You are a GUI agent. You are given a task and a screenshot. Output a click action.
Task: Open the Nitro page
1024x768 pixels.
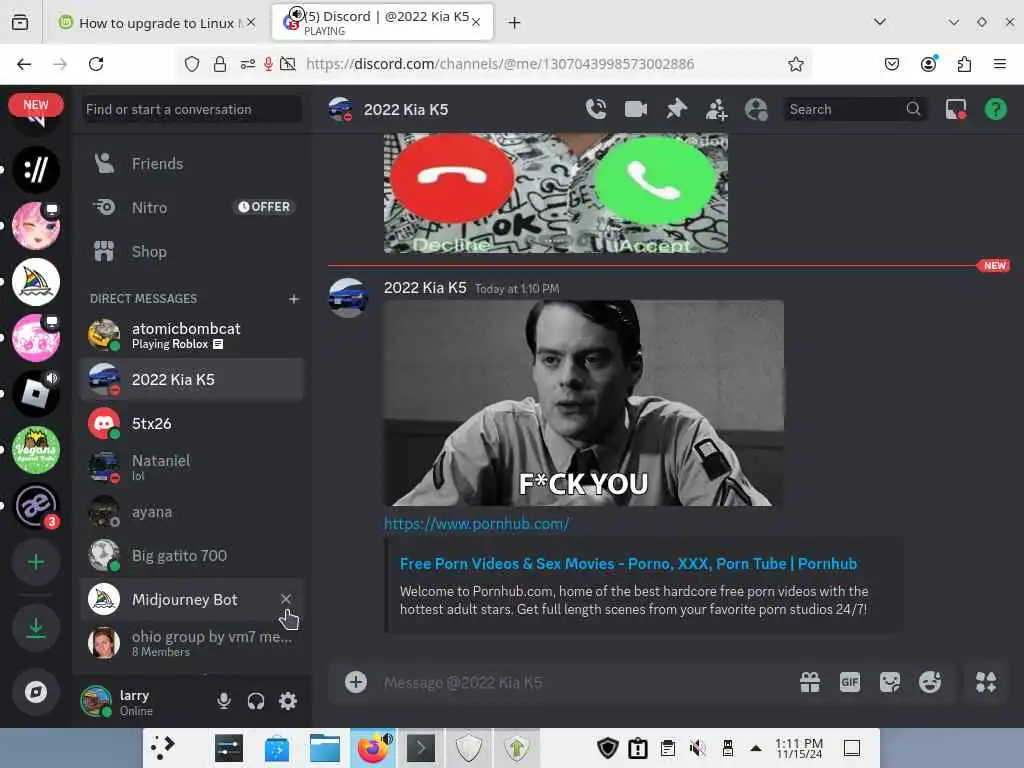[x=192, y=207]
